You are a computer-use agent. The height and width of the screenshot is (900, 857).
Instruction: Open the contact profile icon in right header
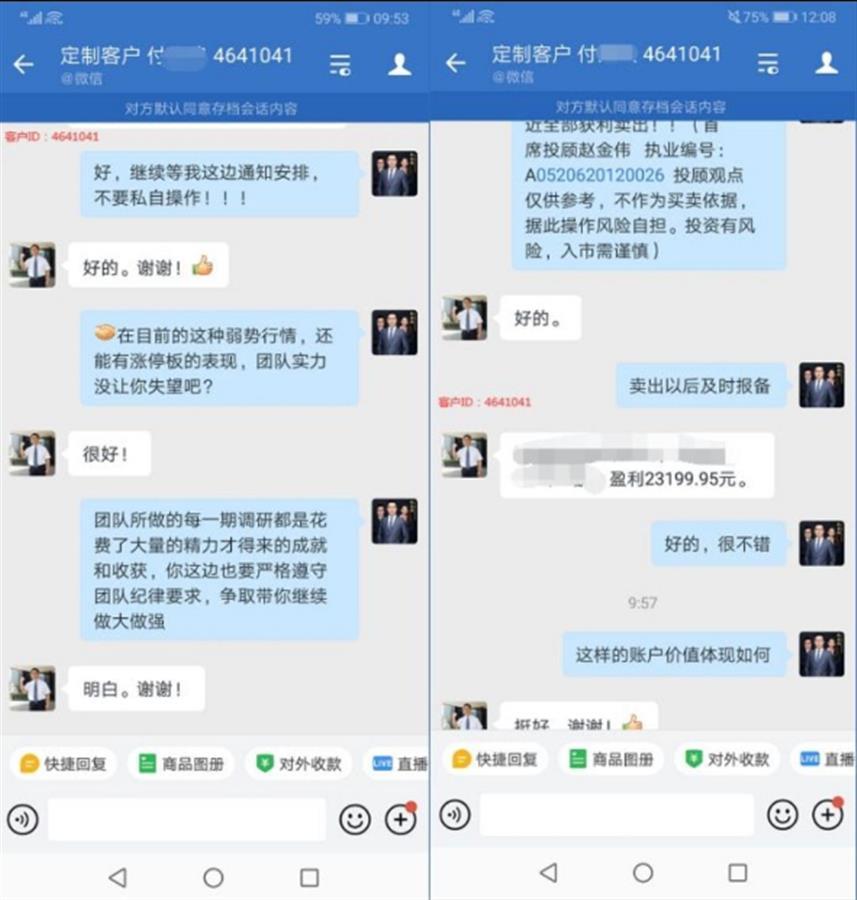pyautogui.click(x=827, y=63)
